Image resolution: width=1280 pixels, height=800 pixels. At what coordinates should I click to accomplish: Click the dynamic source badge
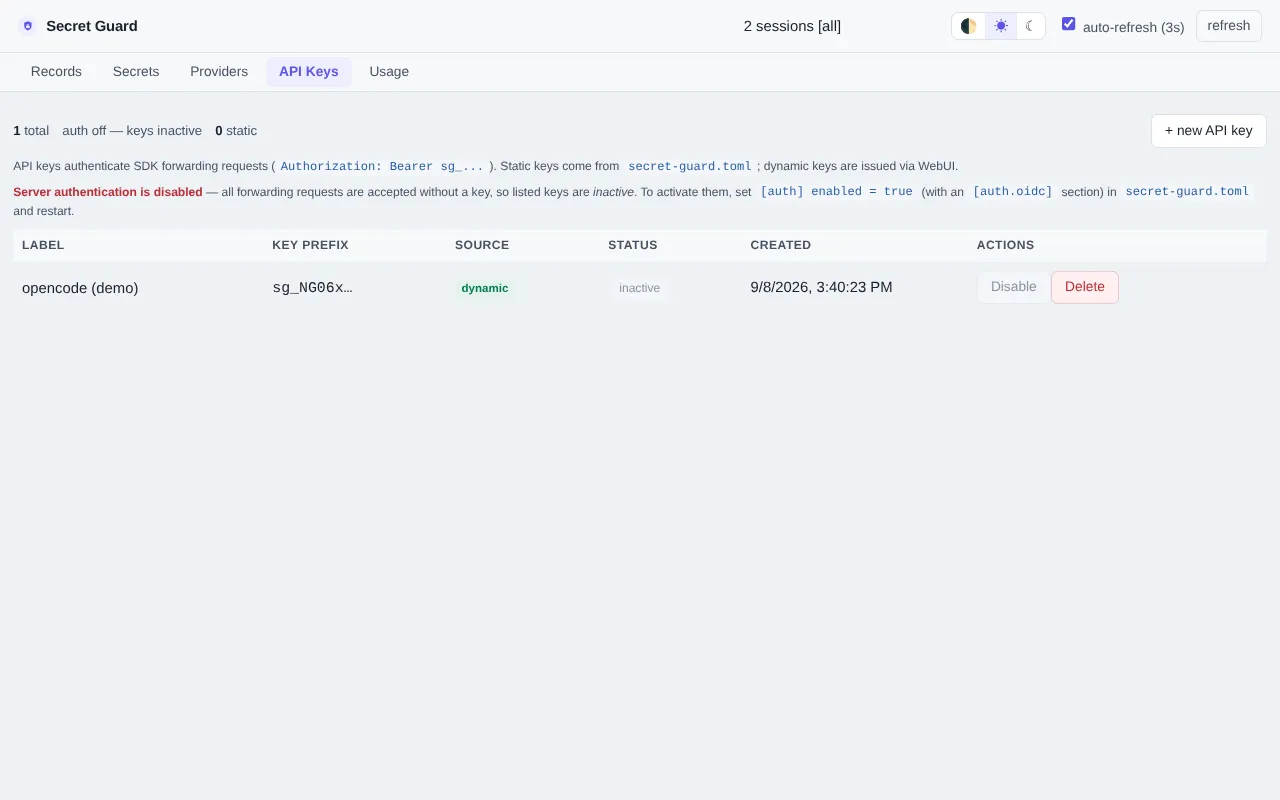(485, 288)
